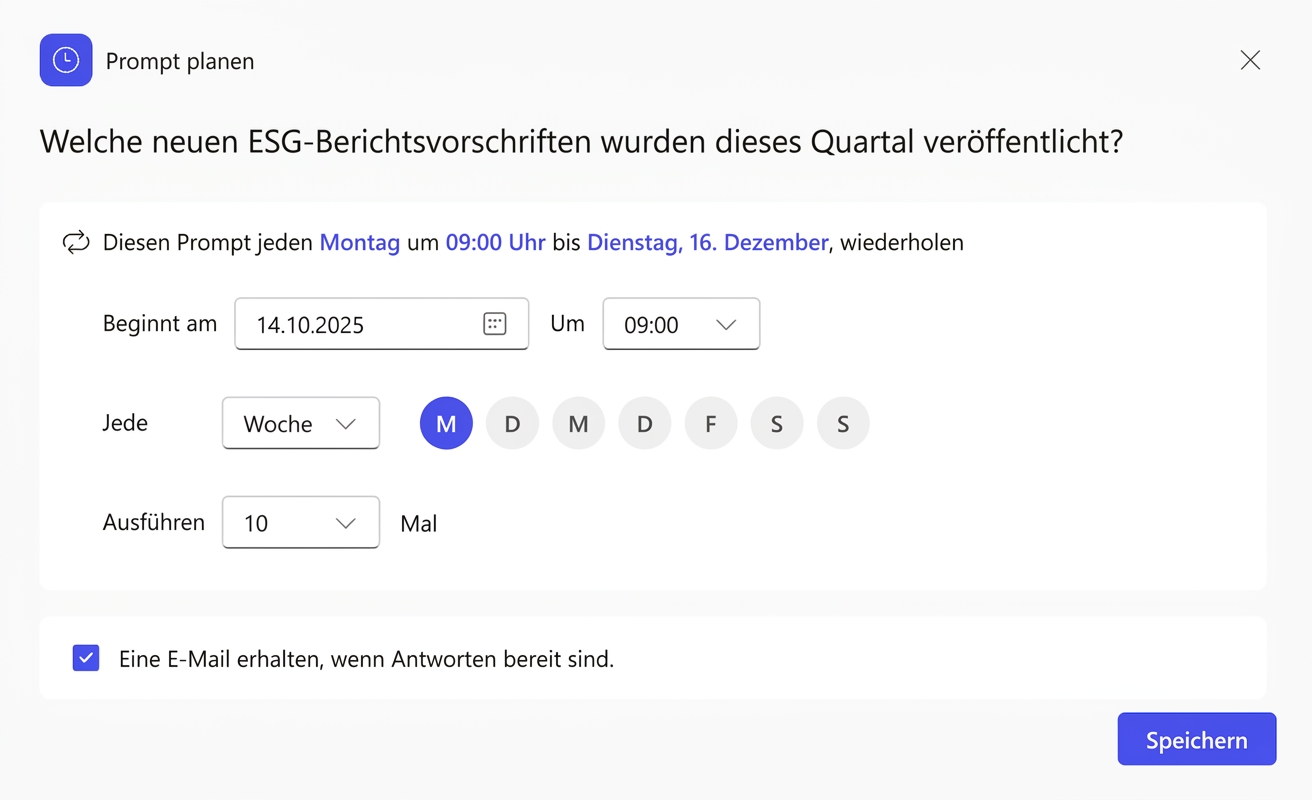Viewport: 1312px width, 800px height.
Task: Click the Eine E-Mail erhalten label text
Action: point(366,659)
